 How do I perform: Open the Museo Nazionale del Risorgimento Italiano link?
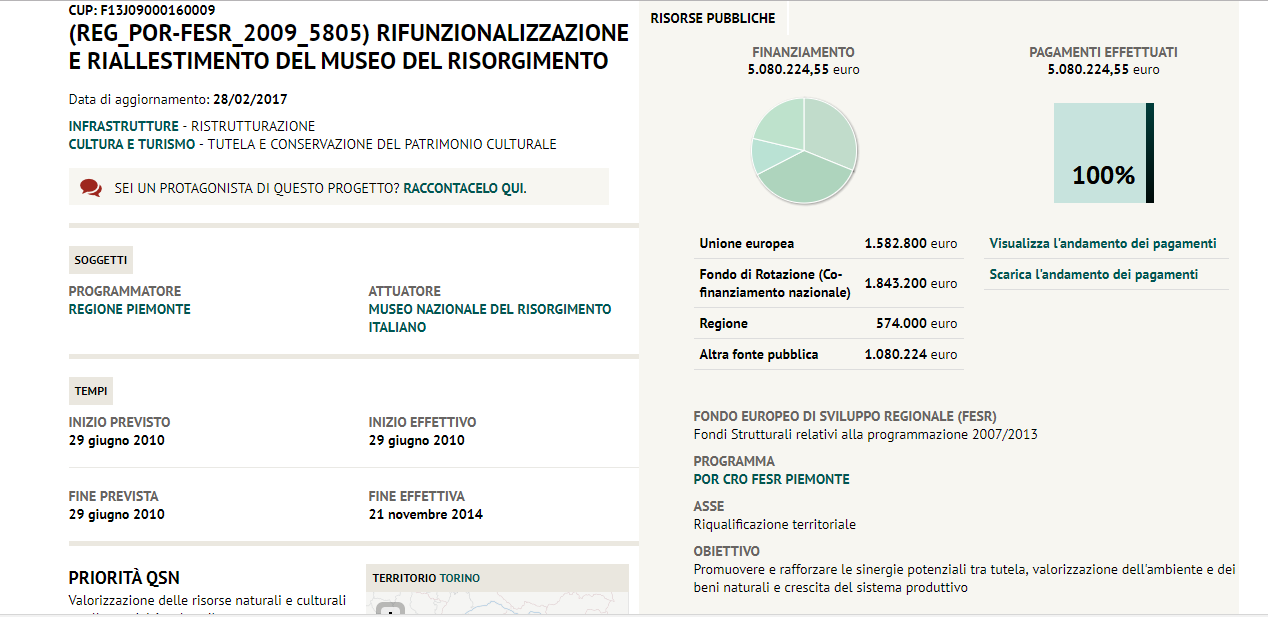pos(490,318)
